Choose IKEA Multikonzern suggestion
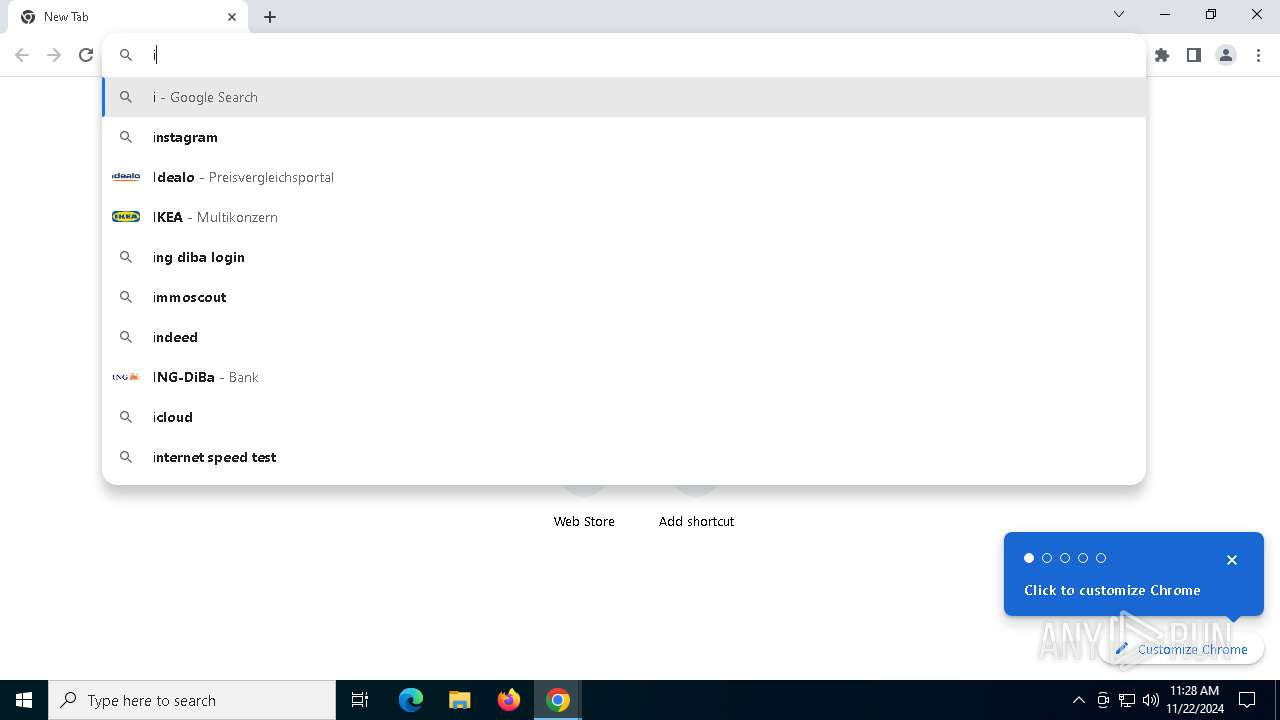The height and width of the screenshot is (720, 1280). pyautogui.click(x=624, y=217)
